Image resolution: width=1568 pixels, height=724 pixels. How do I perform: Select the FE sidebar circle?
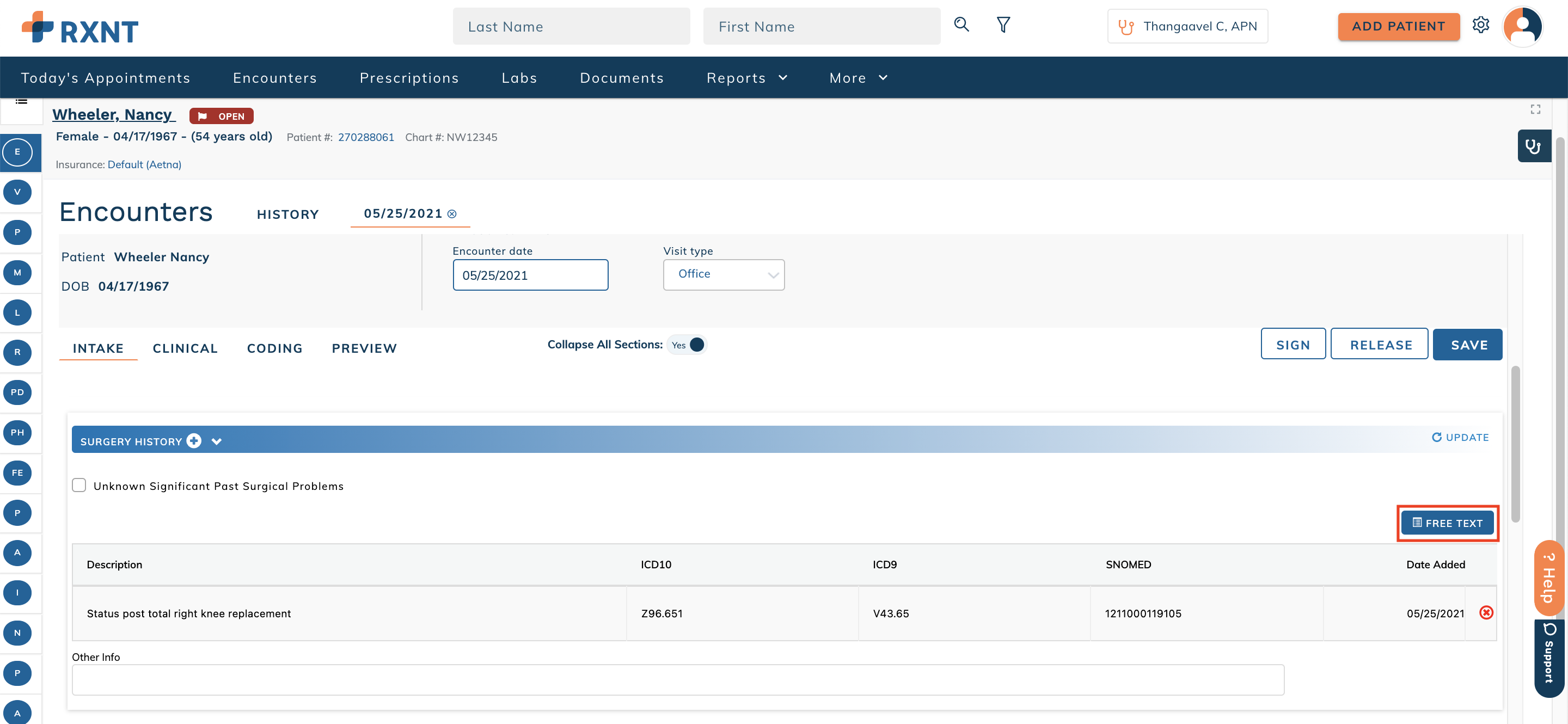coord(17,473)
